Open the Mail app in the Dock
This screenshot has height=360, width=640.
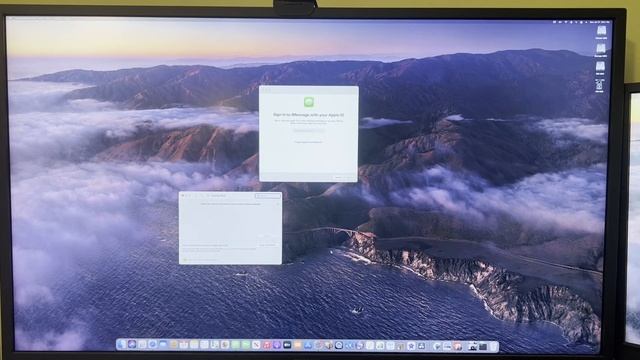163,345
